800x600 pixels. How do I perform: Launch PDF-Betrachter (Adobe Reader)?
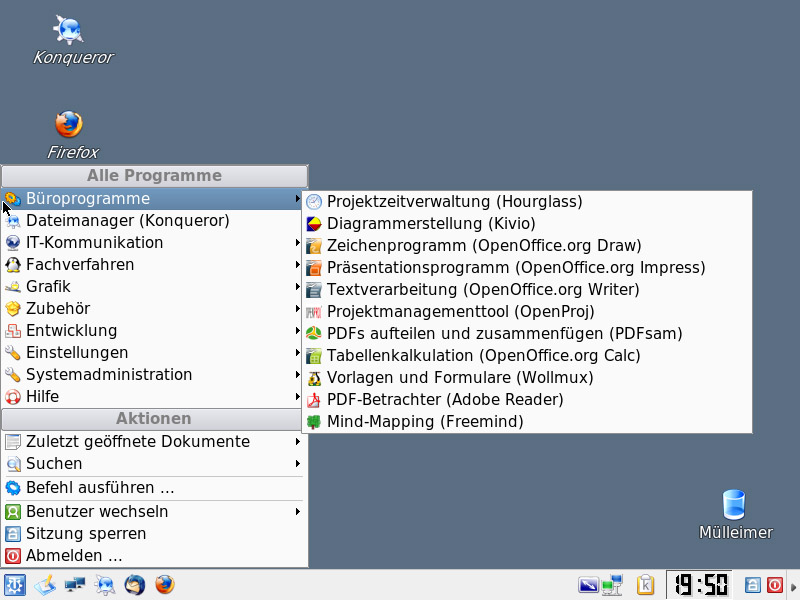click(527, 399)
